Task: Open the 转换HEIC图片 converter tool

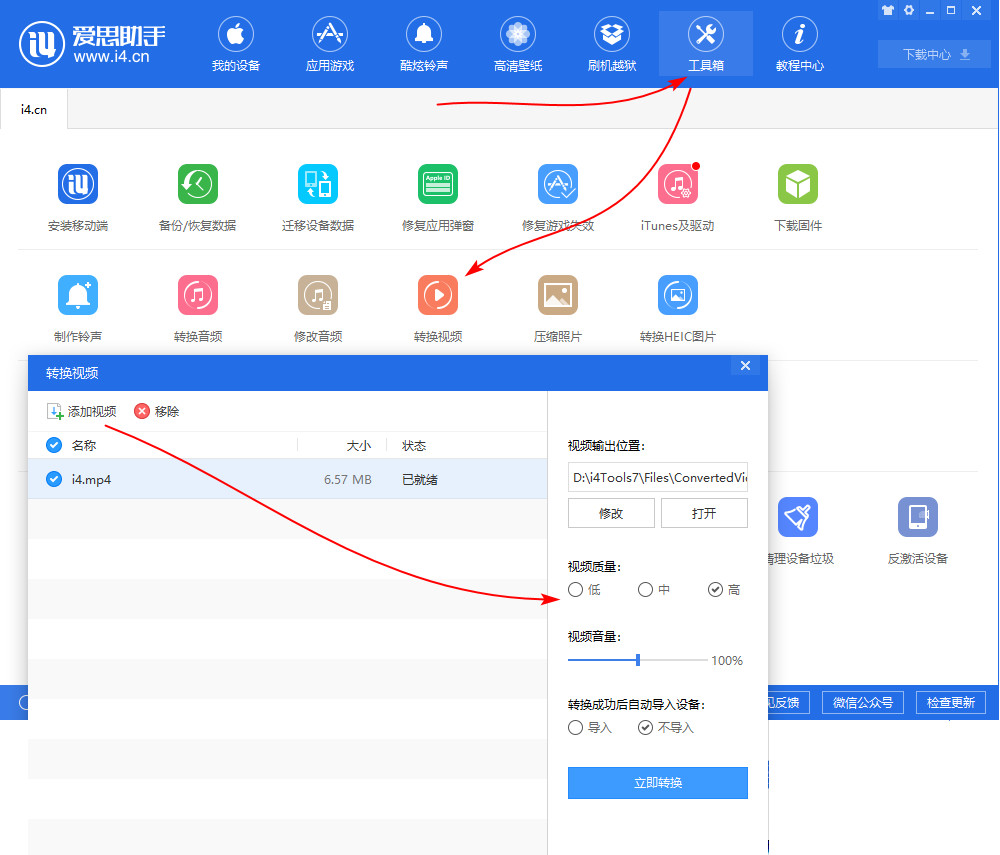Action: click(x=677, y=295)
